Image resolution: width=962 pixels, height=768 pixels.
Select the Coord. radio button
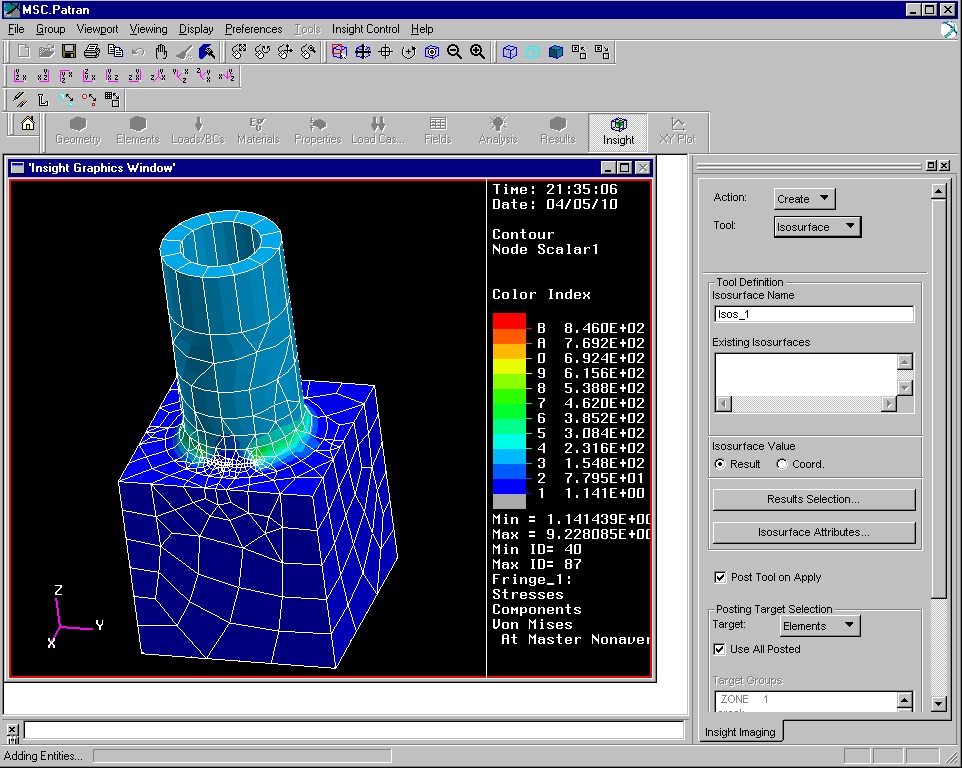click(x=782, y=464)
